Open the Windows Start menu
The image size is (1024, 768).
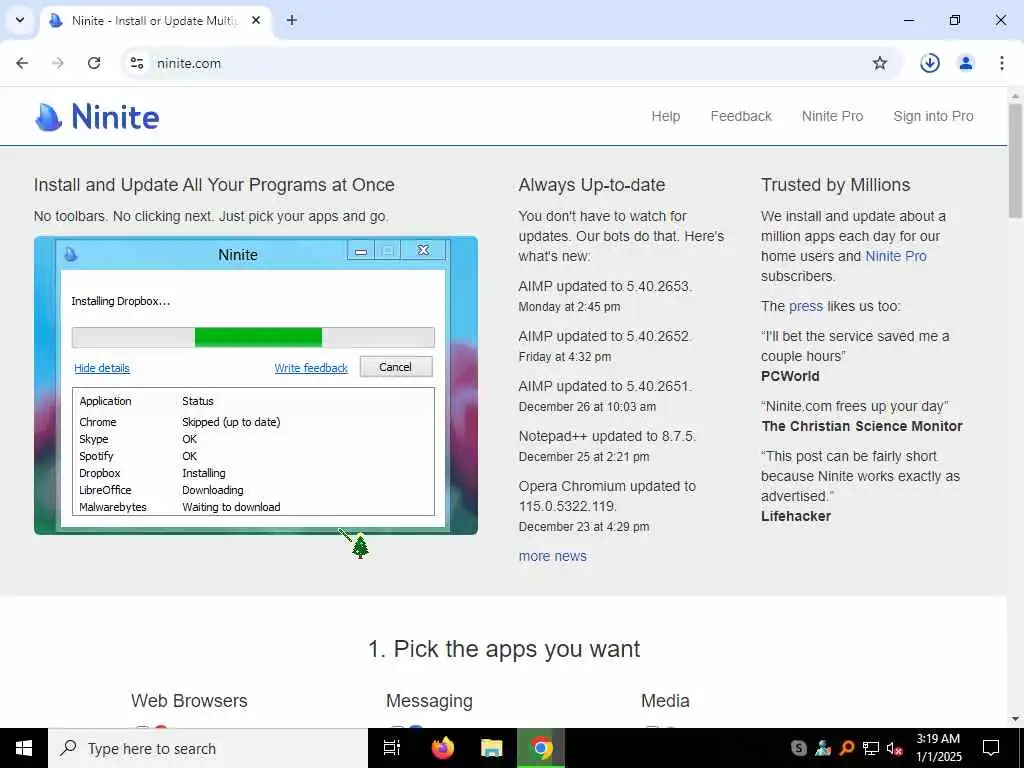pyautogui.click(x=24, y=748)
